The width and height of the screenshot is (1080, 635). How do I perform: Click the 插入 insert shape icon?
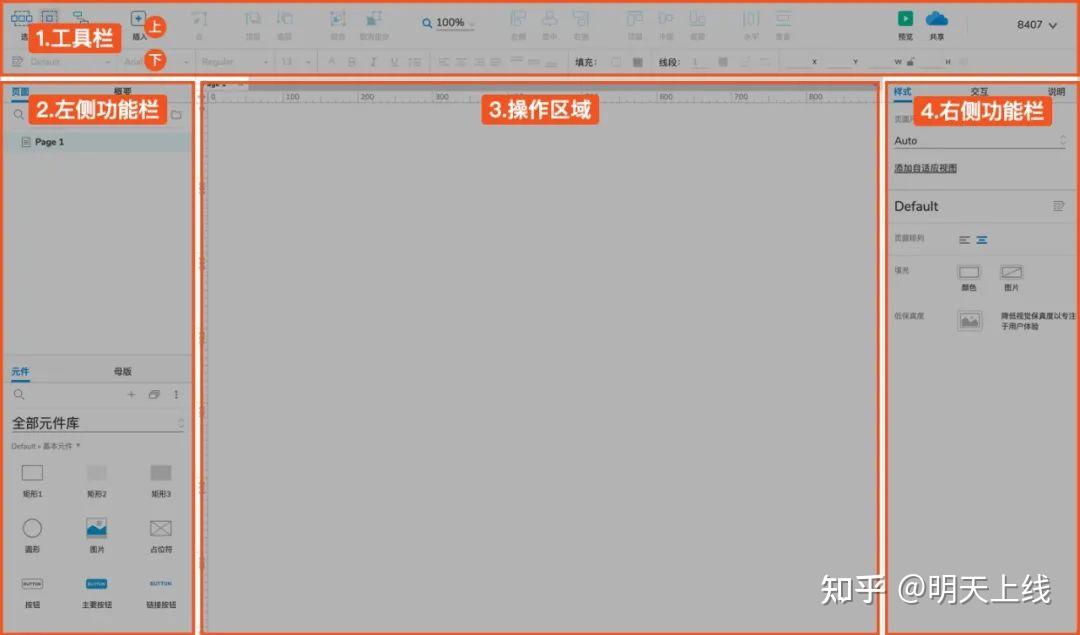pyautogui.click(x=137, y=17)
